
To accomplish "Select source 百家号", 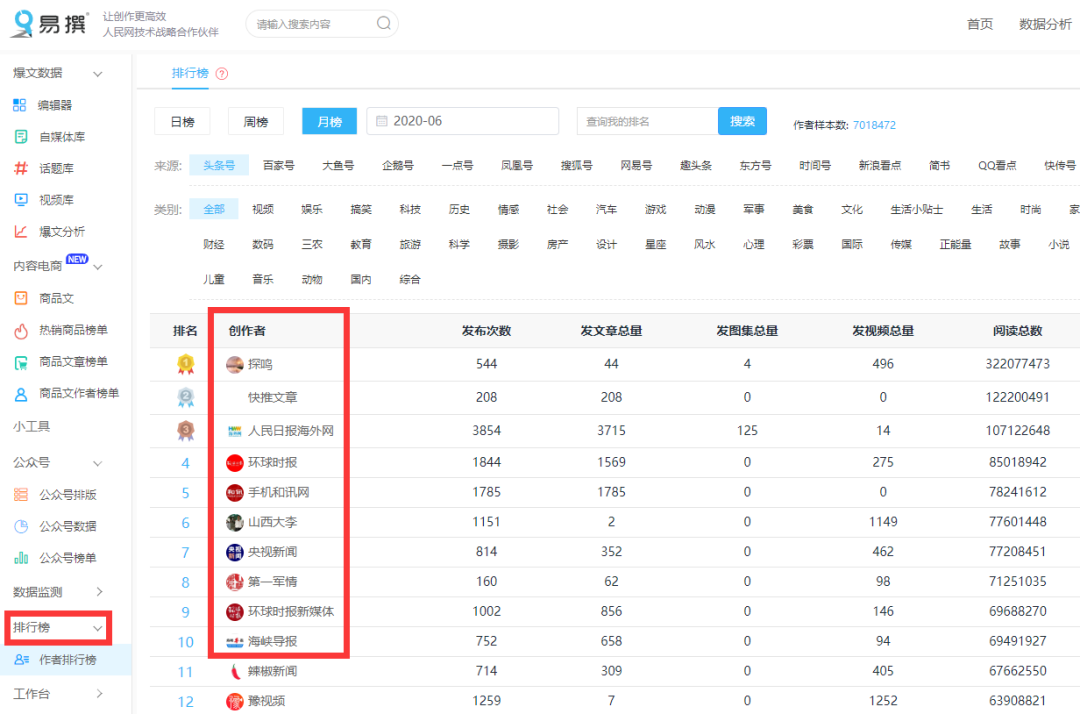I will (x=278, y=165).
